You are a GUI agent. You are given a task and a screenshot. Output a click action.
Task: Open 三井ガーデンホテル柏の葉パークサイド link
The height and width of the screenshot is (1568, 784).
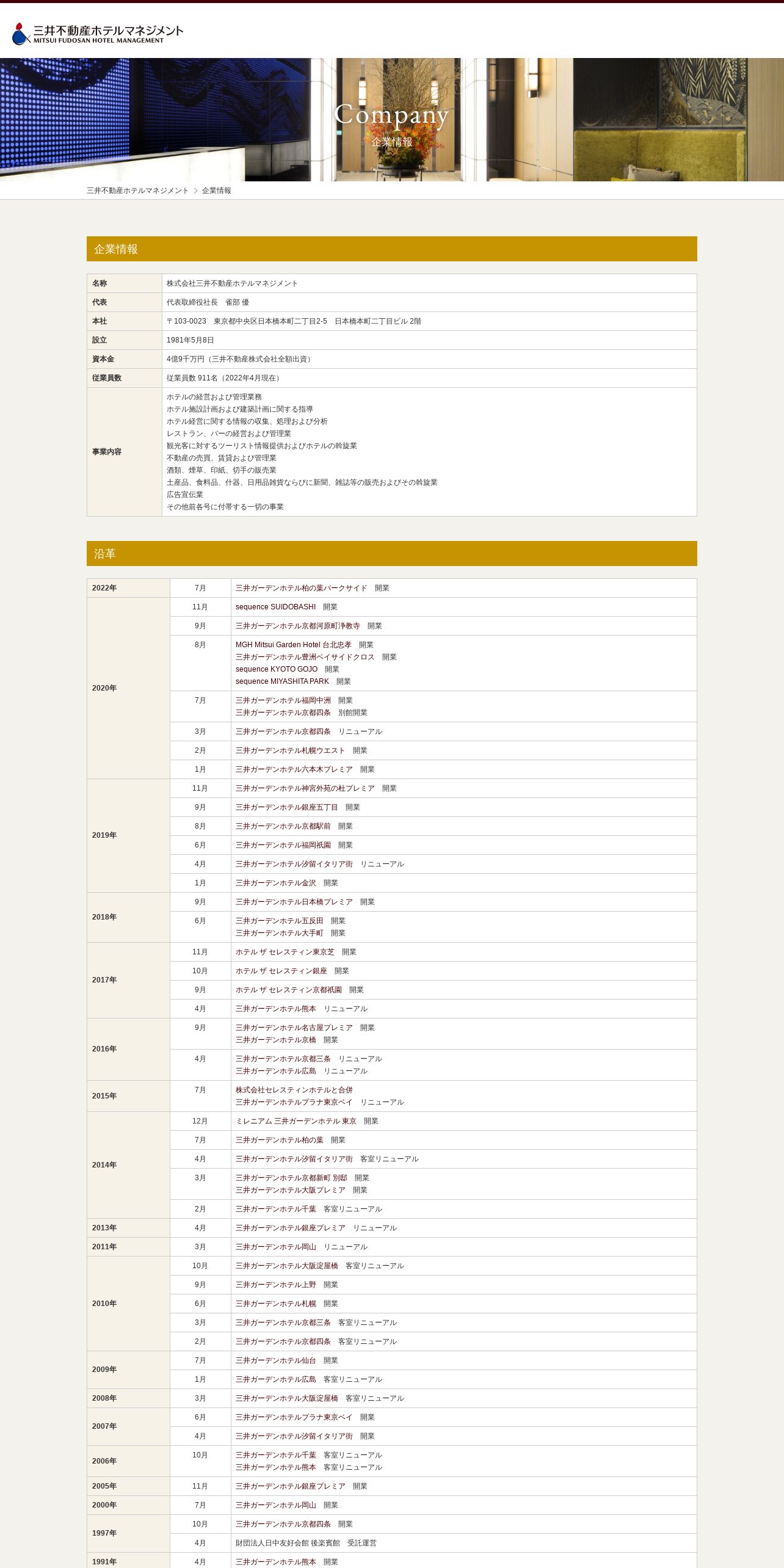pos(301,588)
